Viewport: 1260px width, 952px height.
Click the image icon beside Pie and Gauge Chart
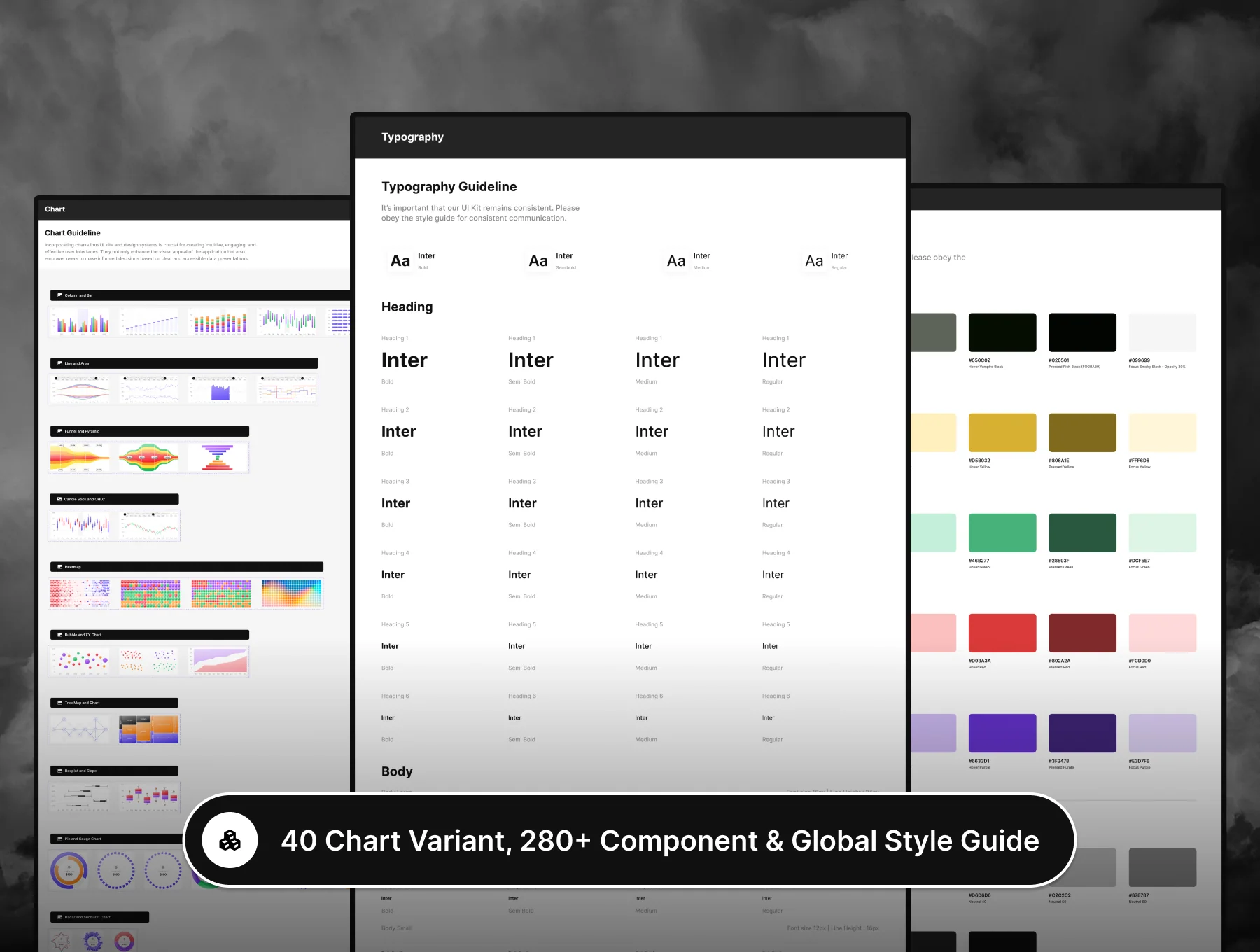point(60,839)
